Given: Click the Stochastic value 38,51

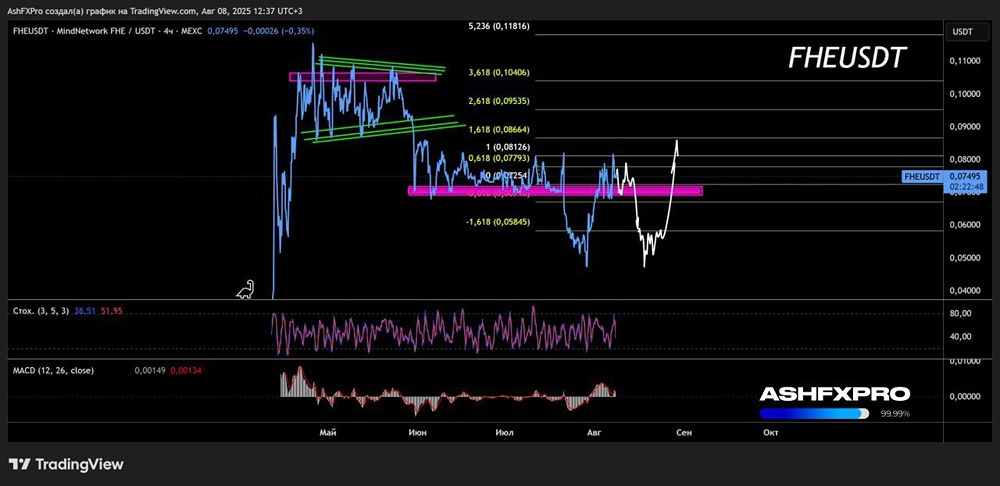Looking at the screenshot, I should click(x=84, y=311).
